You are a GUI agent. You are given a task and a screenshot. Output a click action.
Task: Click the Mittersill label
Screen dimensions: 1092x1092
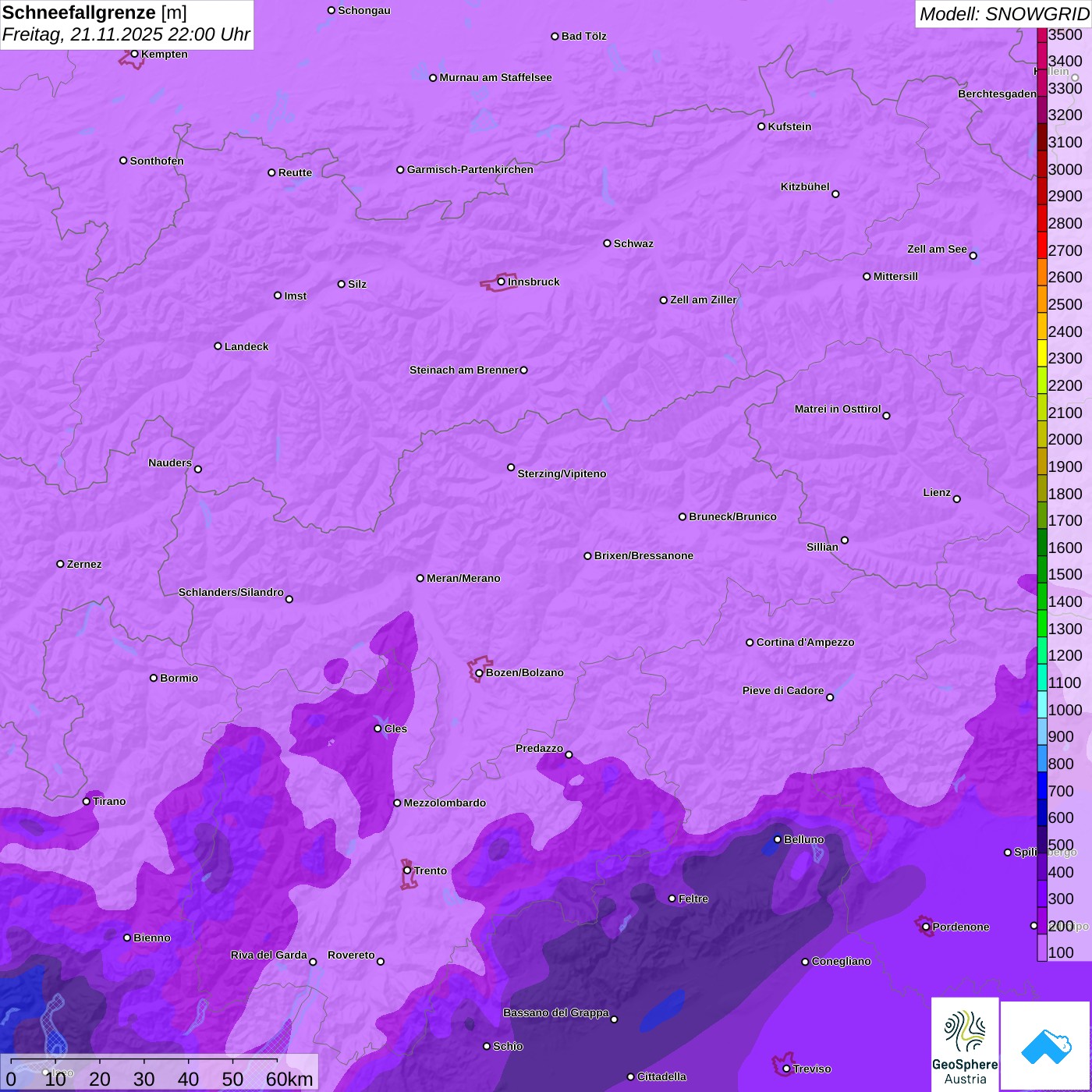(x=895, y=276)
